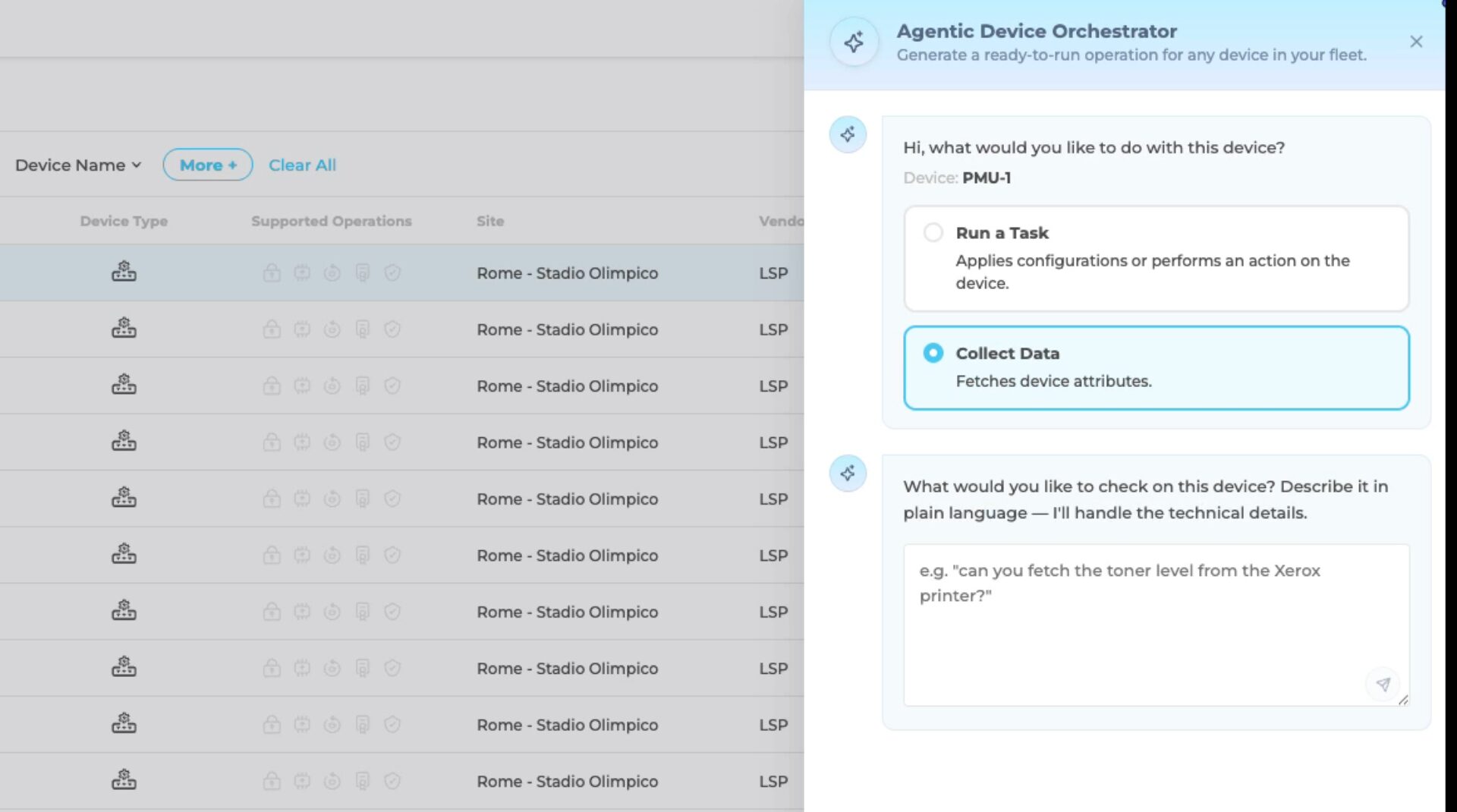
Task: Select the Collect Data radio option
Action: point(933,353)
